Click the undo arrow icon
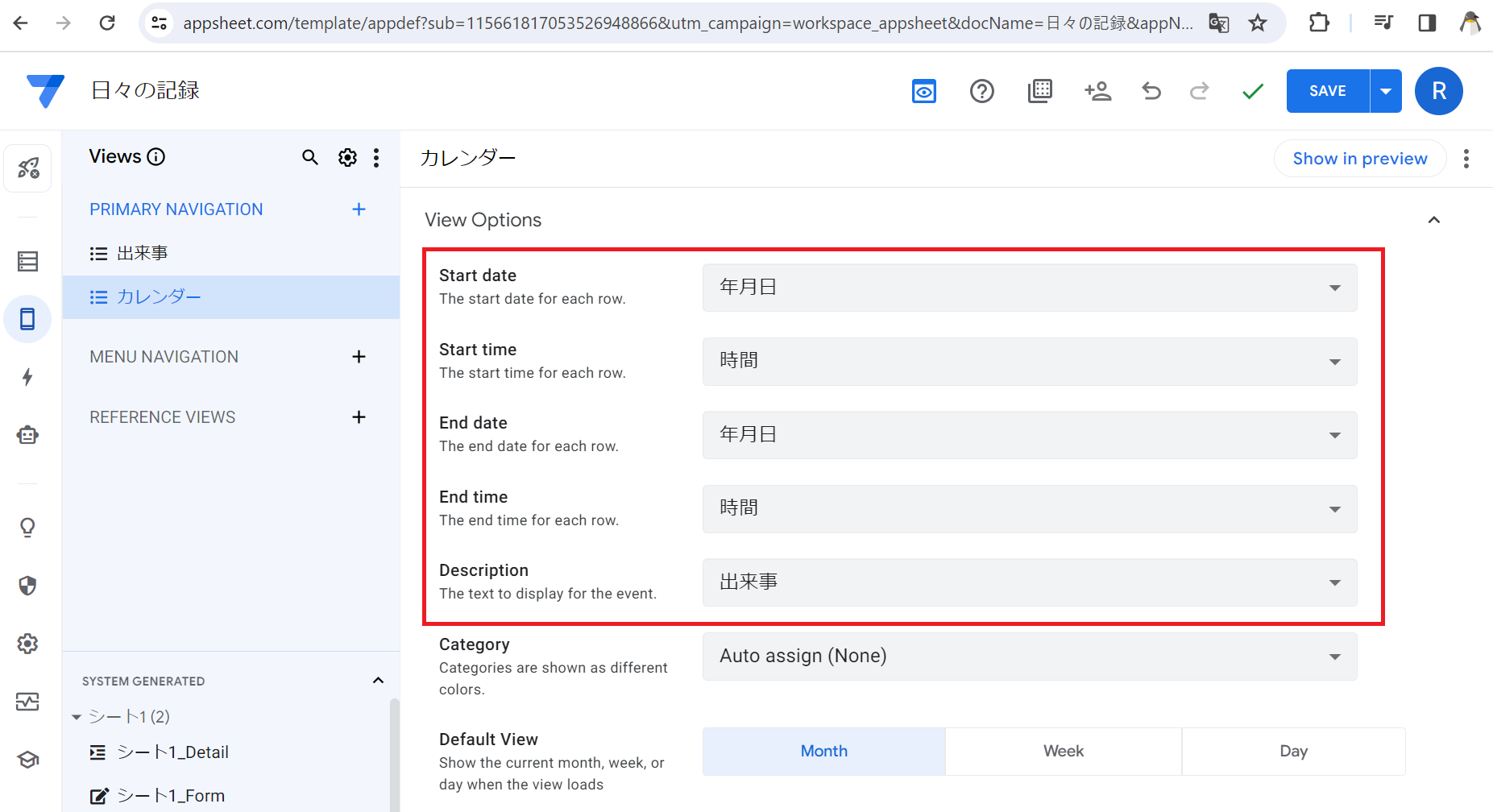This screenshot has width=1493, height=812. (1151, 91)
